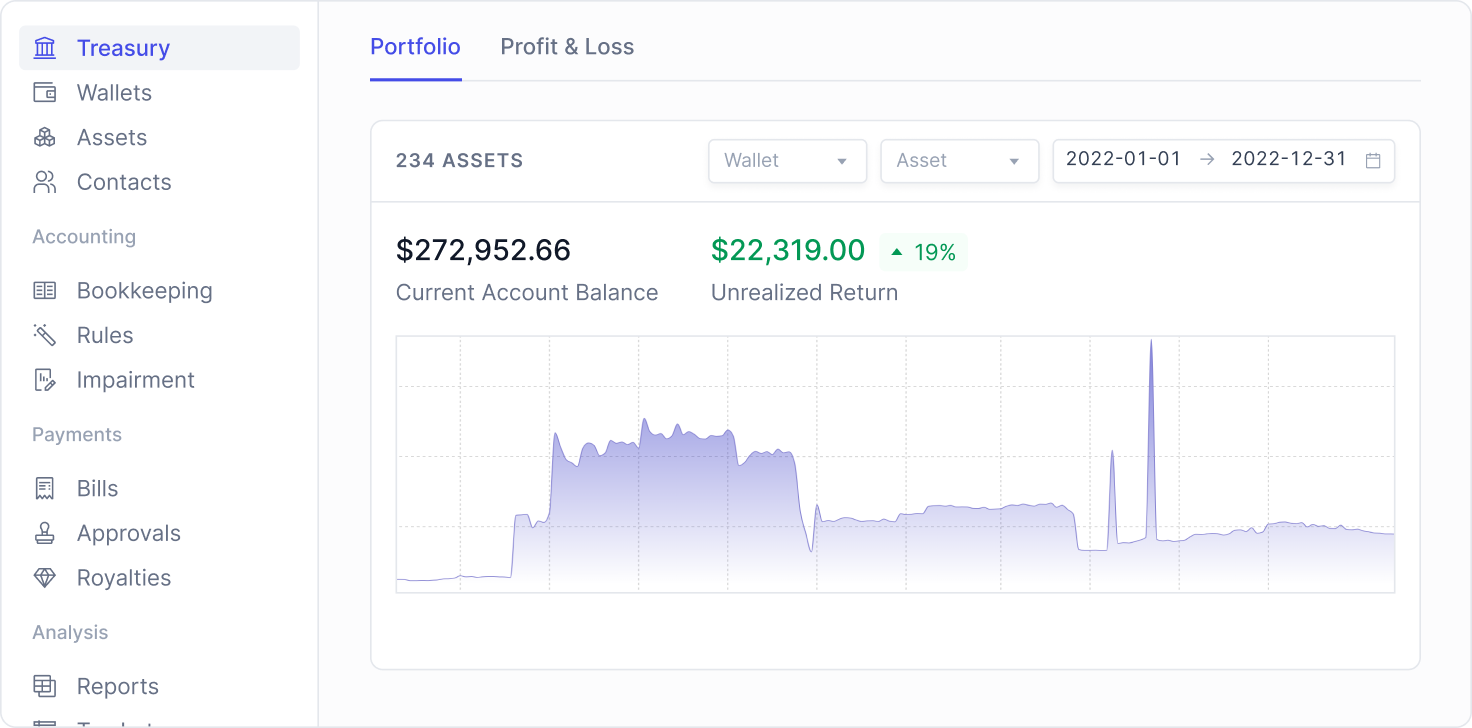The width and height of the screenshot is (1472, 728).
Task: Click the Assets cubes icon
Action: pyautogui.click(x=45, y=138)
